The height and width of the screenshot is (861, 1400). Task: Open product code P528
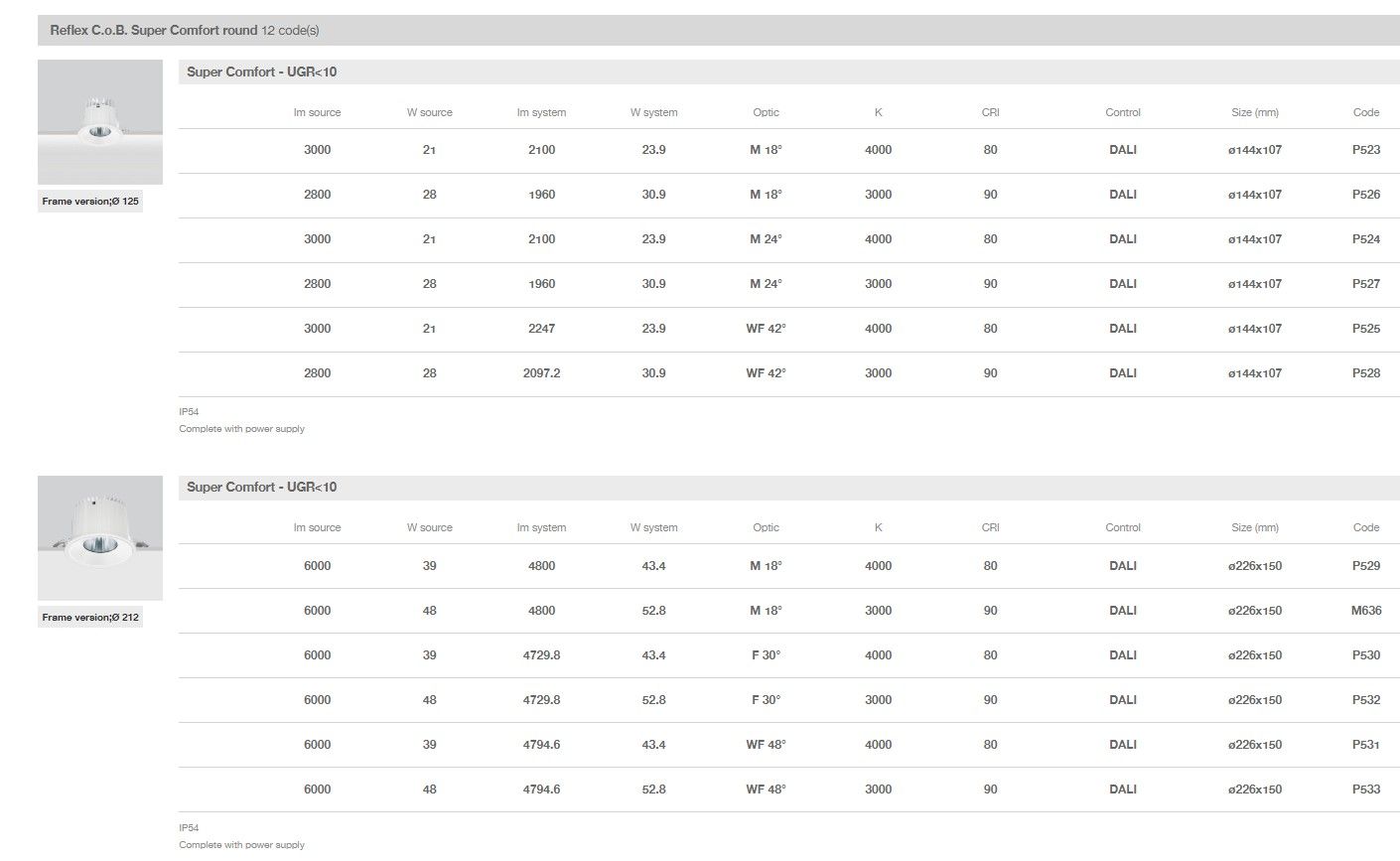pos(1365,373)
